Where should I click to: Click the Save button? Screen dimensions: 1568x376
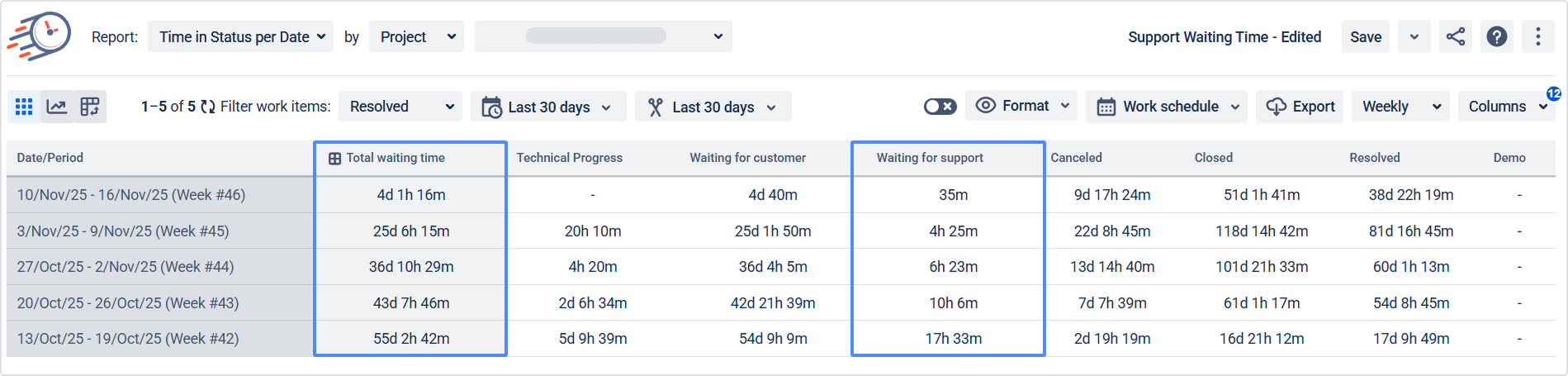click(1366, 36)
